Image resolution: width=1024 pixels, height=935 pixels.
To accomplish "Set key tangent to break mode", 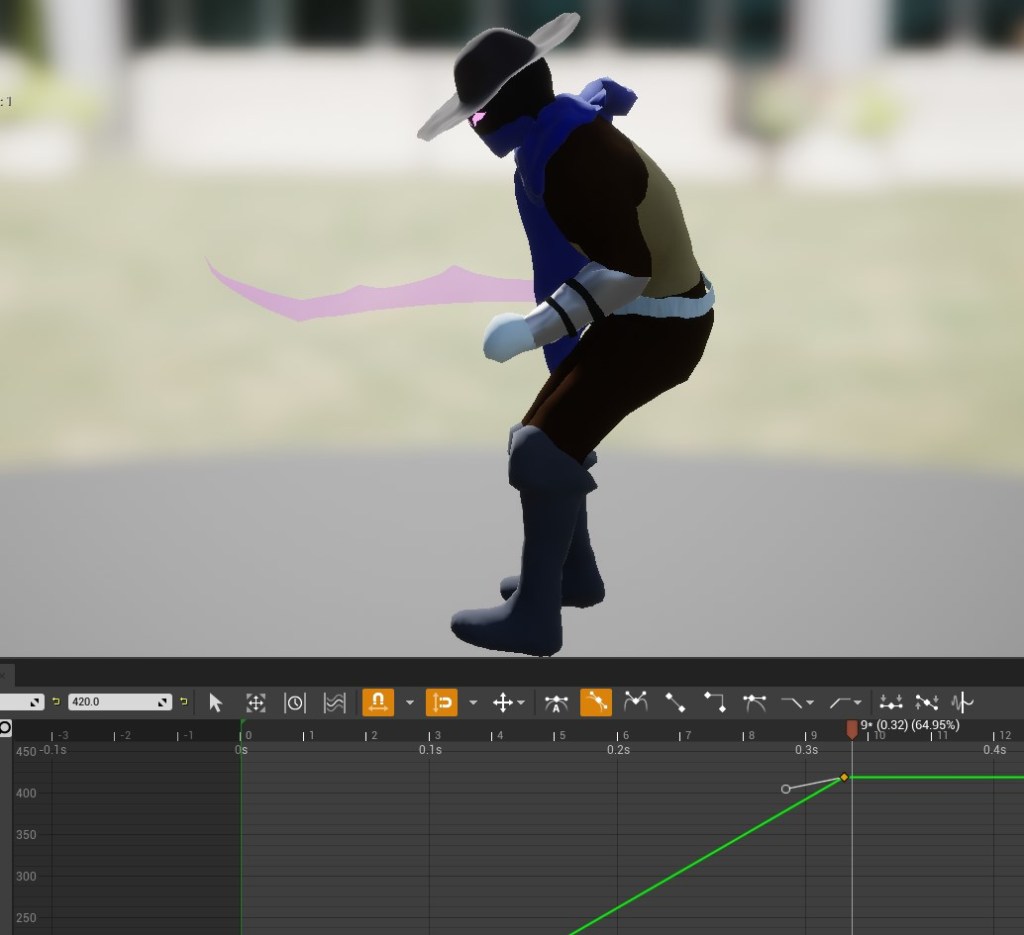I will point(636,703).
